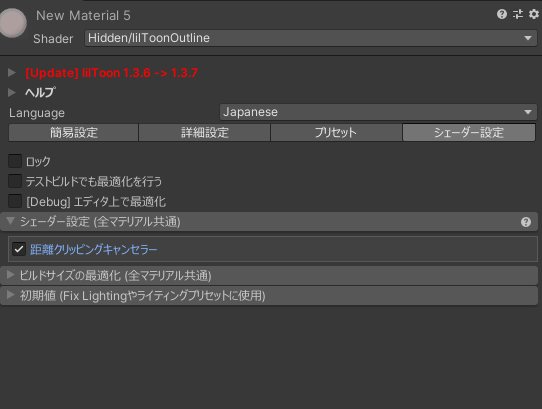Click the red [Update] lilToon 1.3.6 -> 1.3.7 text
Viewport: 542px width, 409px height.
click(111, 73)
